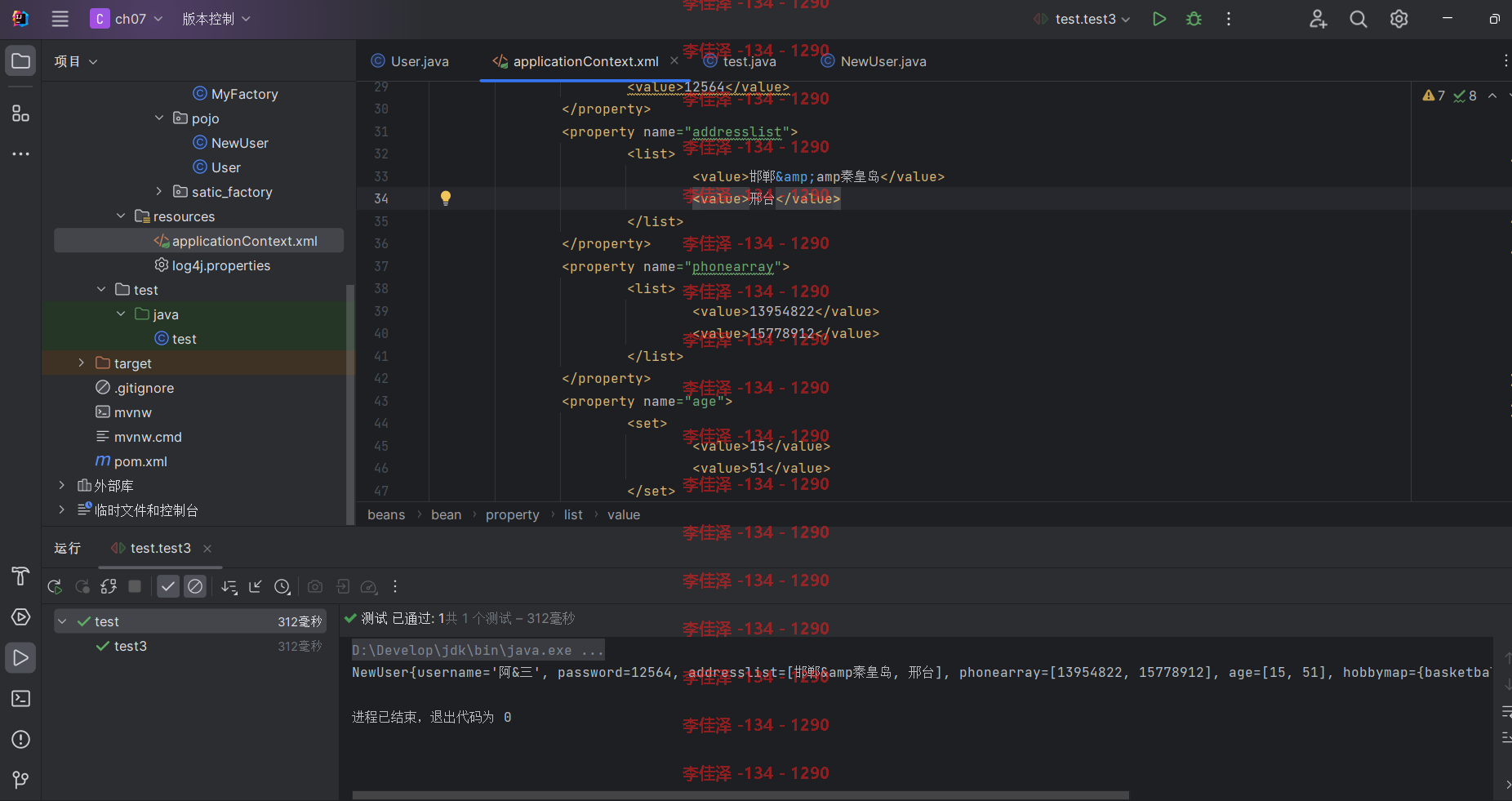Open the Structure tool window icon
1512x801 pixels.
coord(21,113)
